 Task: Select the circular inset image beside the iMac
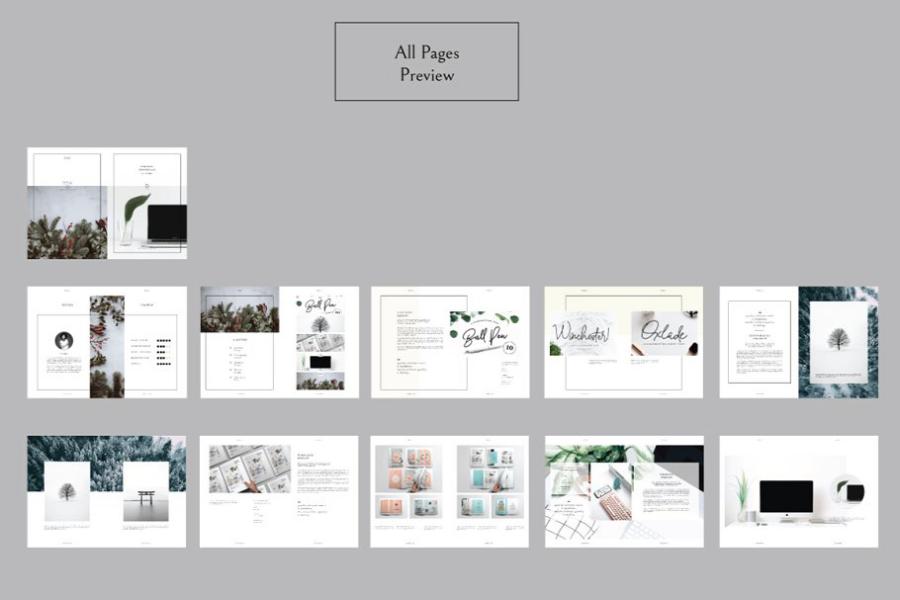[851, 491]
